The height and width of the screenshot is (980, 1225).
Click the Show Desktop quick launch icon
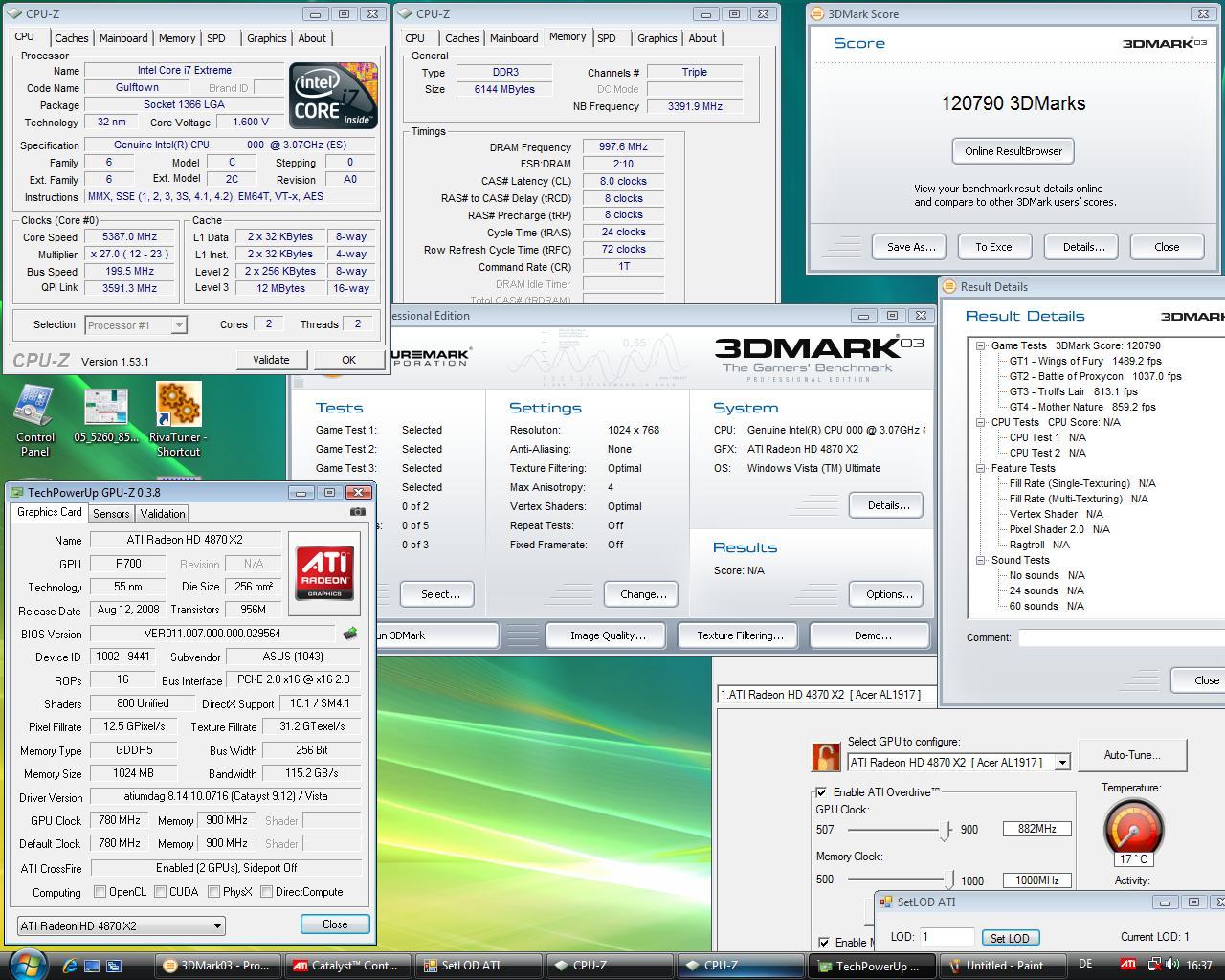pos(93,966)
